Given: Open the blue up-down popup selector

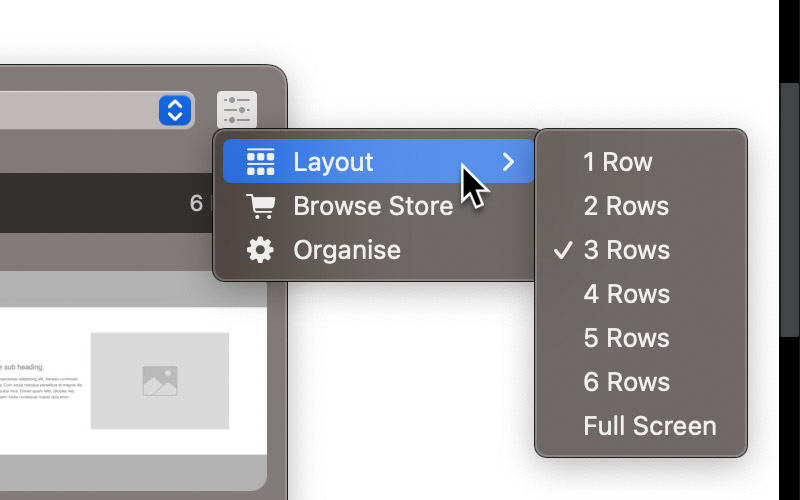Looking at the screenshot, I should [x=175, y=110].
